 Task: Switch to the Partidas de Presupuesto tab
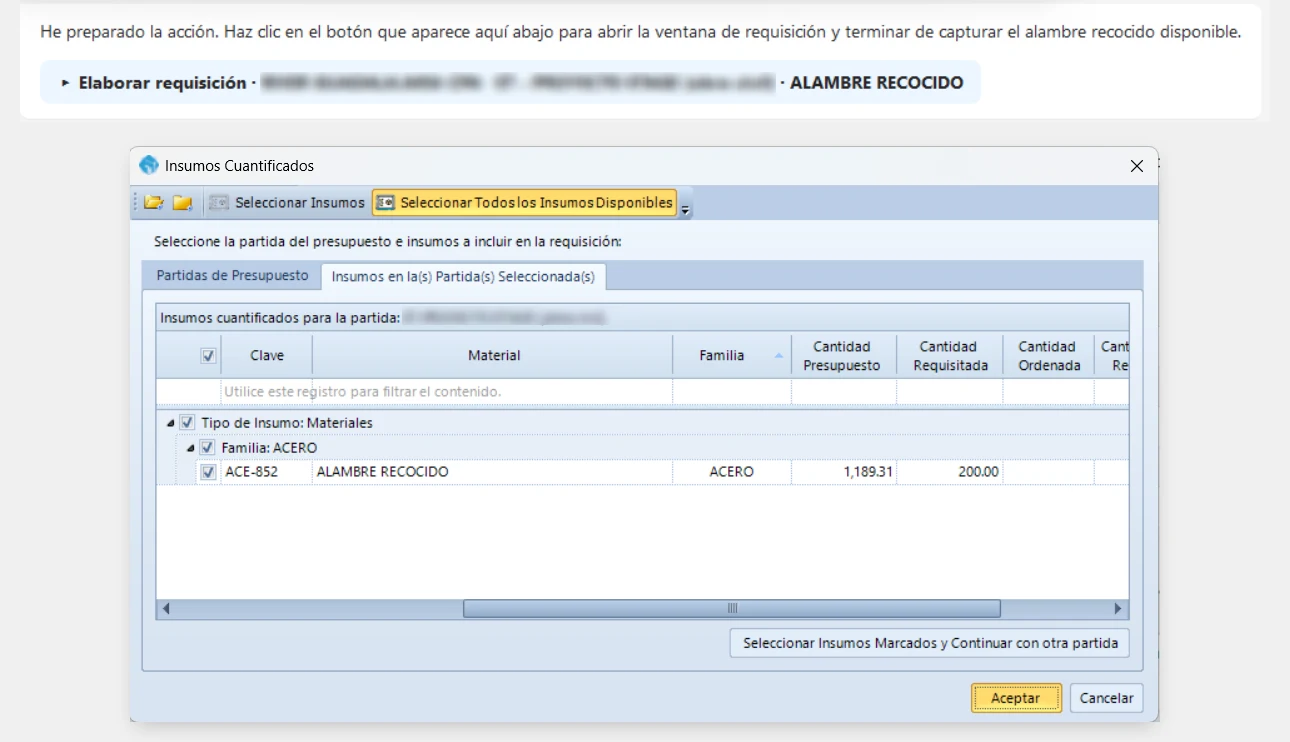coord(233,276)
